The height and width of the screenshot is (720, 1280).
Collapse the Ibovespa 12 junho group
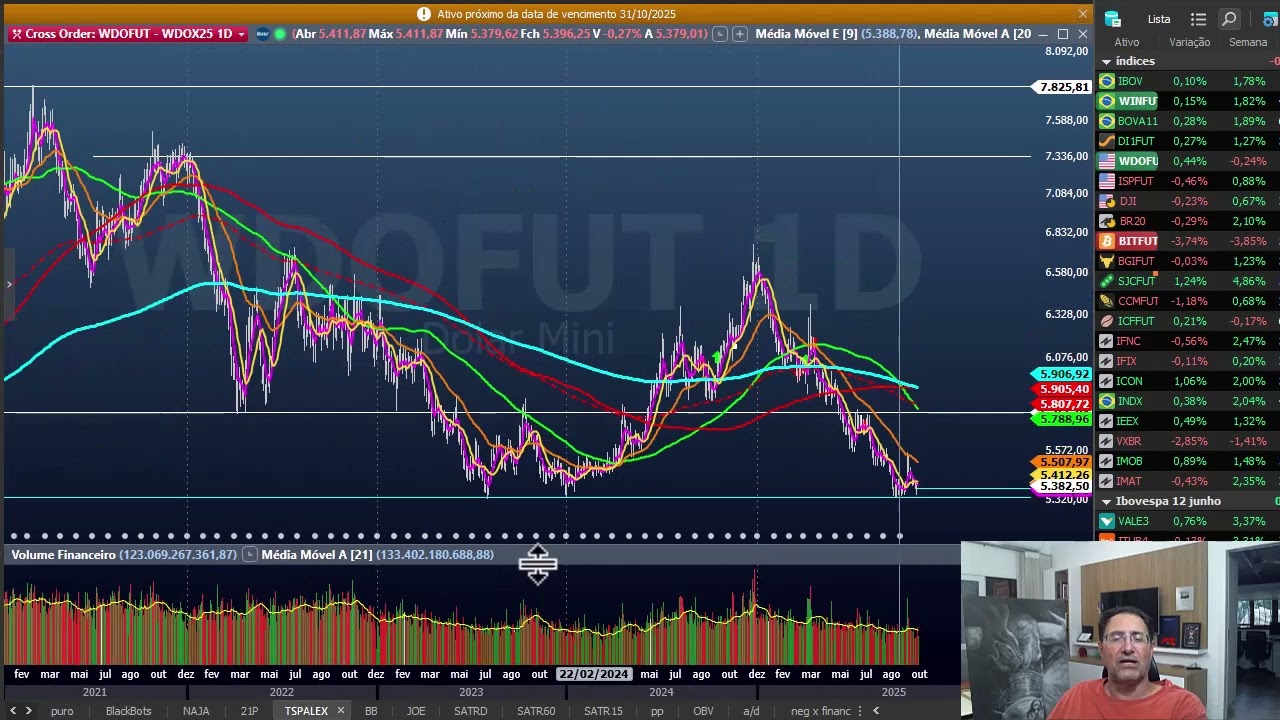(1106, 501)
